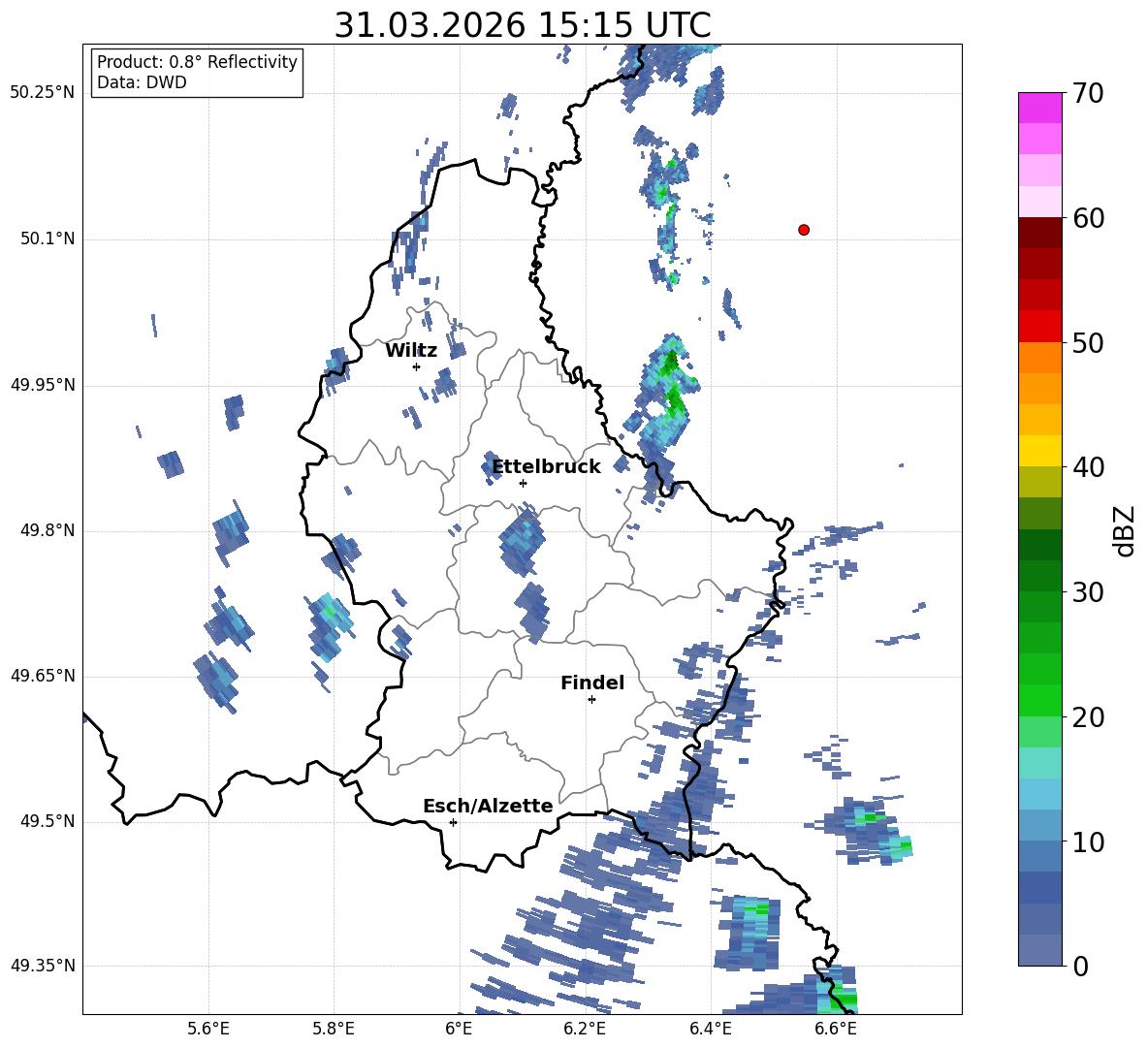Viewport: 1148px width, 1048px height.
Task: Click the 6.4°E longitude label
Action: pyautogui.click(x=710, y=1029)
